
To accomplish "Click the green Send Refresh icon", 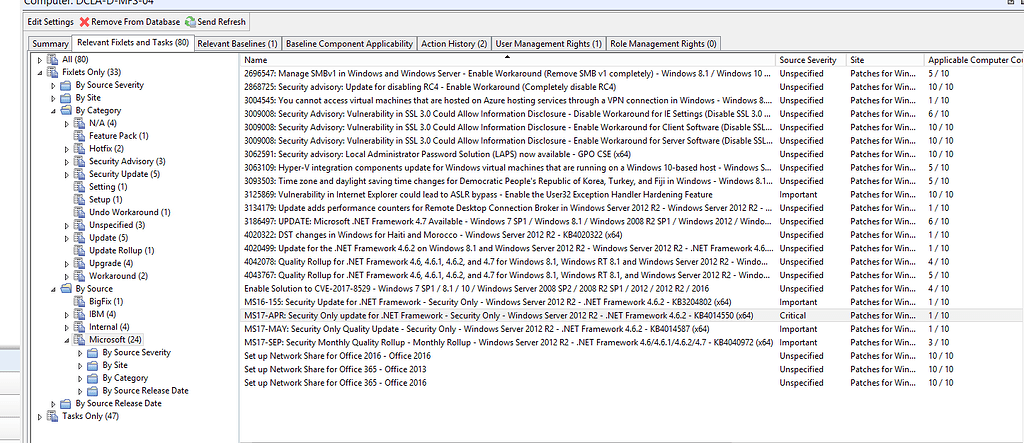I will click(x=190, y=22).
